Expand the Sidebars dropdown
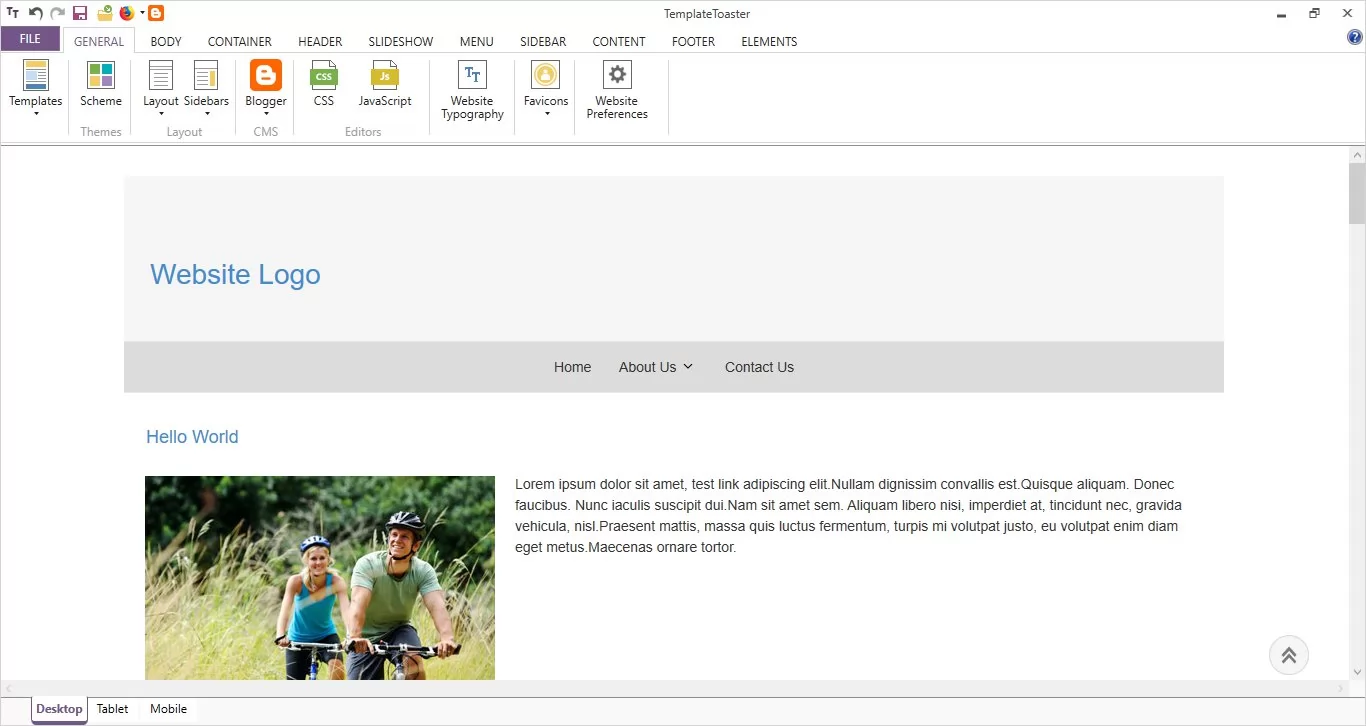The image size is (1366, 726). coord(206,113)
